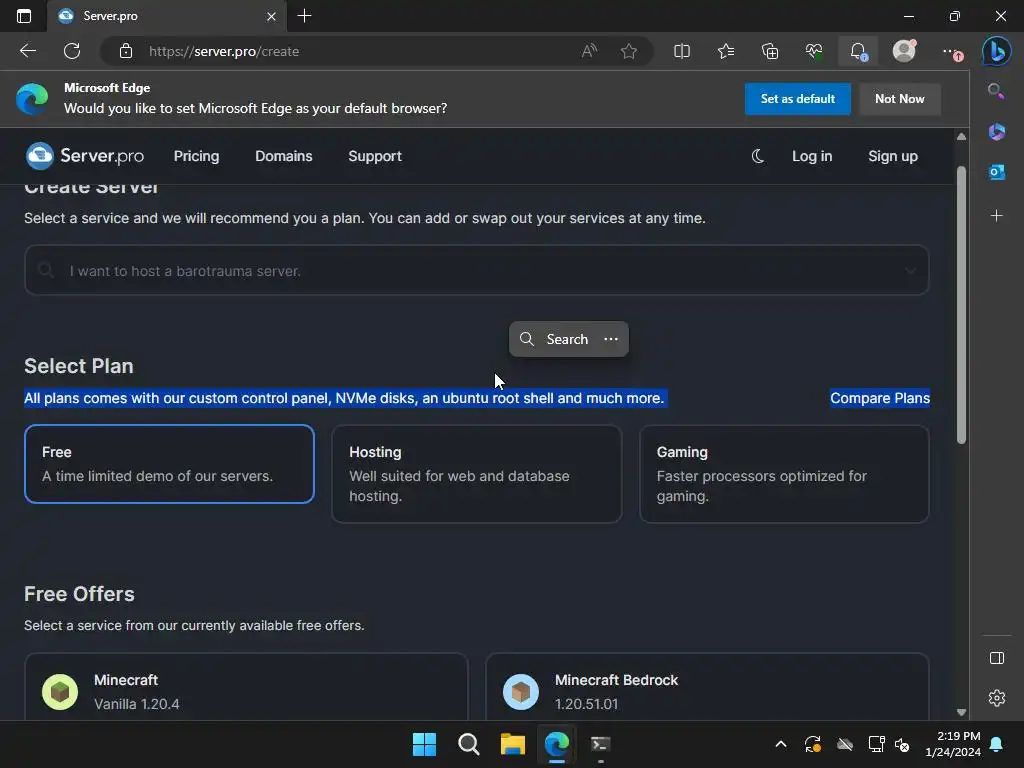Click Sign up
The image size is (1024, 768).
(893, 156)
